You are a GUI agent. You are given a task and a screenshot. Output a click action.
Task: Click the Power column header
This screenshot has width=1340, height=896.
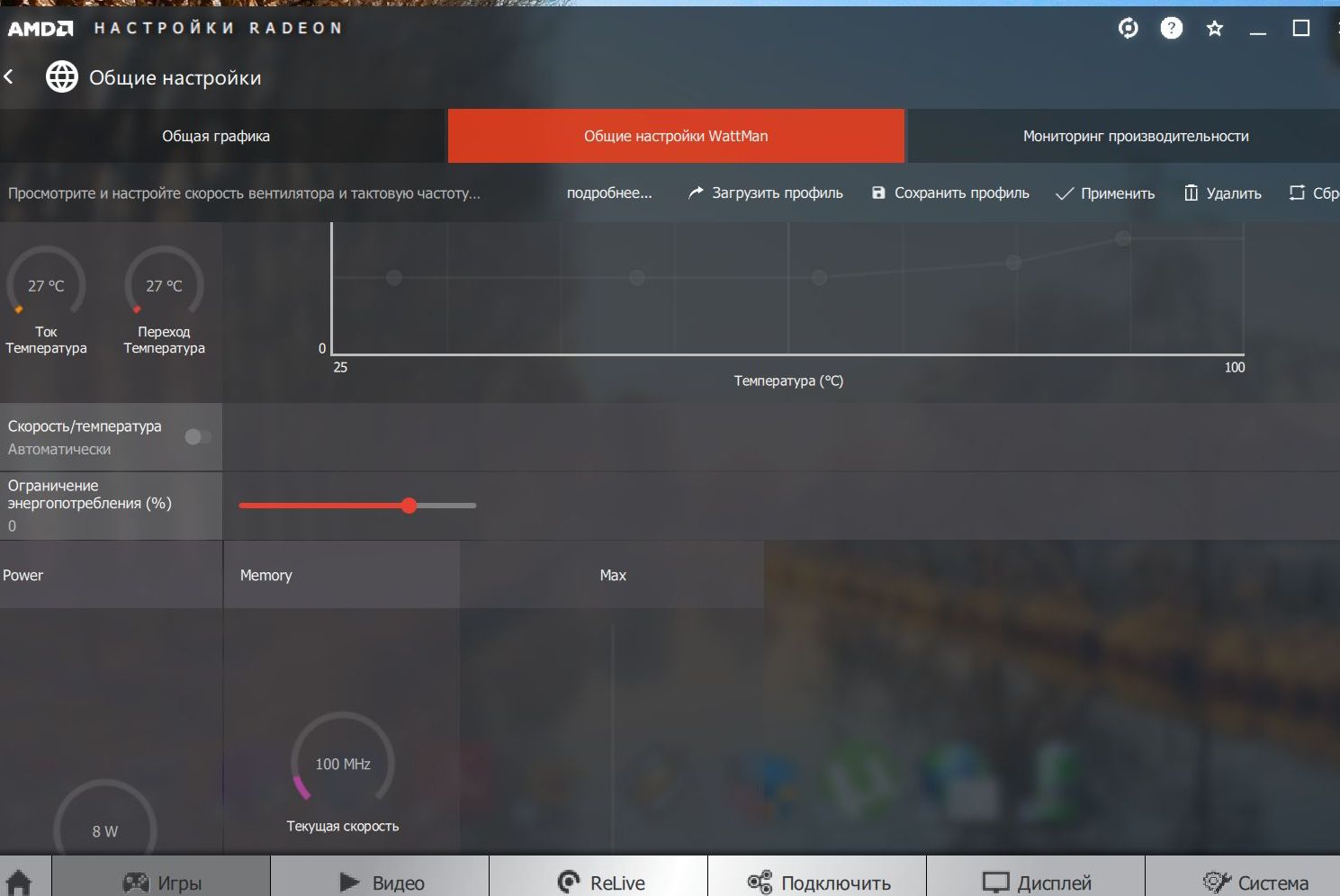pos(112,575)
